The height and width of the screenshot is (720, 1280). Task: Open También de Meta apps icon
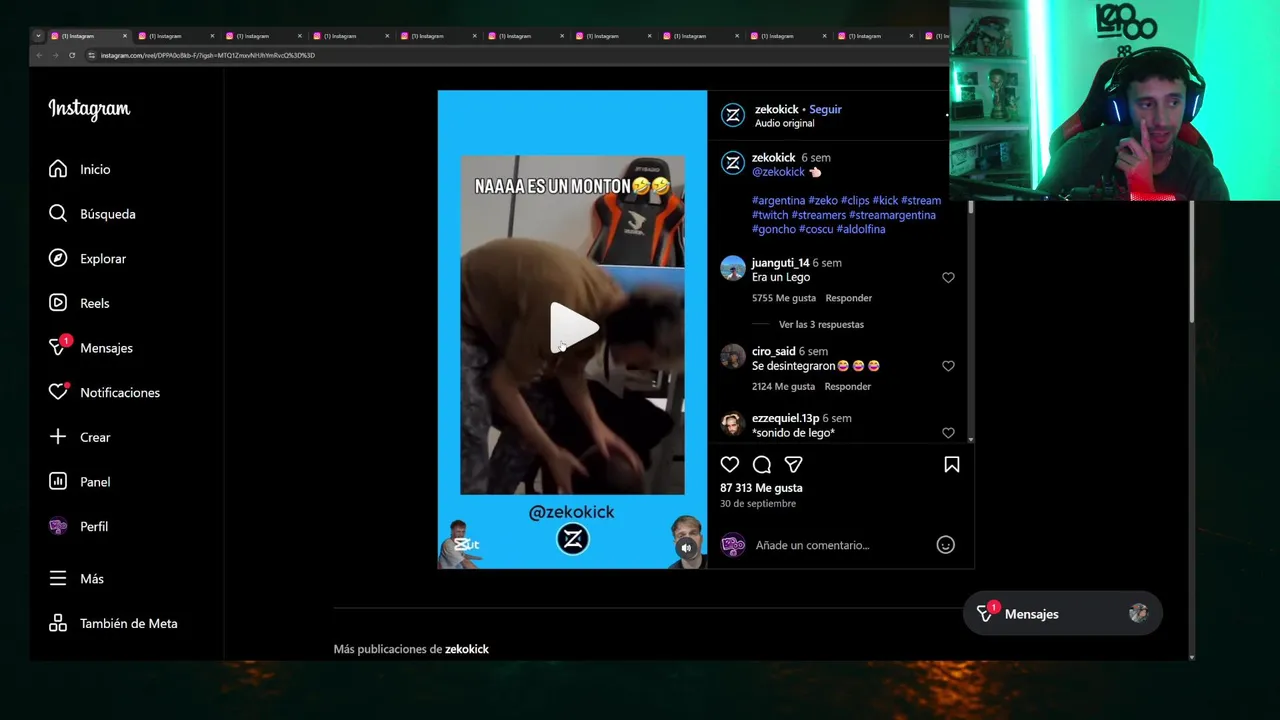[58, 623]
